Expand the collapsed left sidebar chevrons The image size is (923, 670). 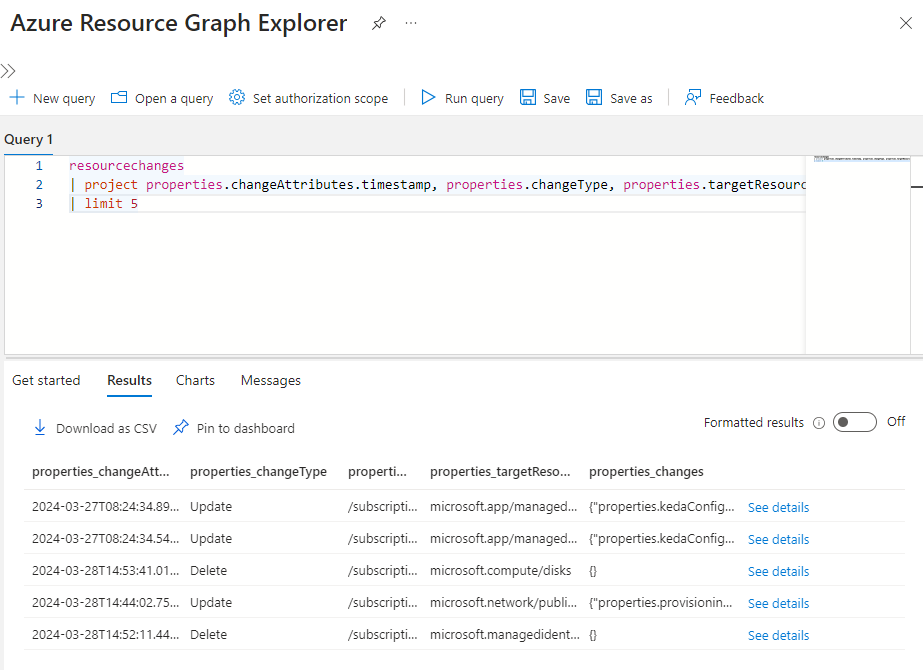(8, 71)
